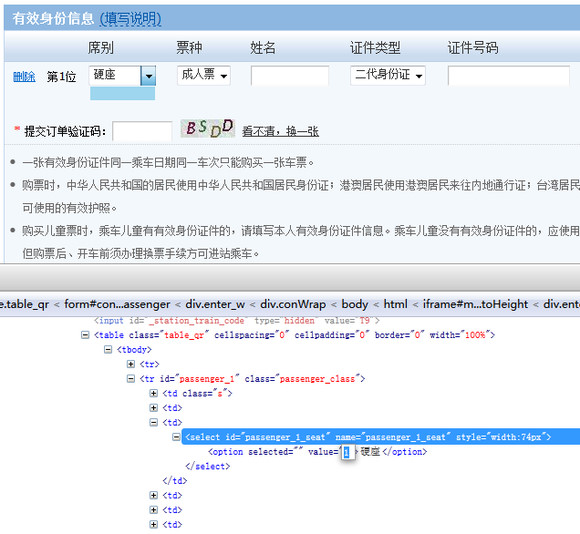The height and width of the screenshot is (534, 580).
Task: Expand the td class="s" node
Action: [x=154, y=393]
